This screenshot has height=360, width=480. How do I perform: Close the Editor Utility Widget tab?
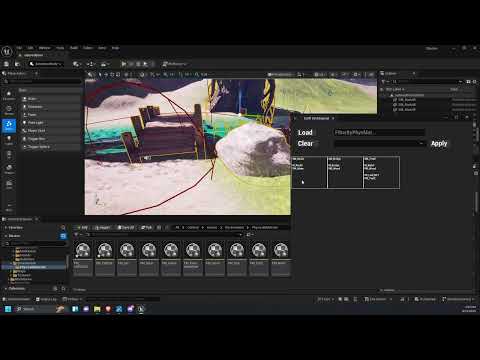click(x=333, y=118)
